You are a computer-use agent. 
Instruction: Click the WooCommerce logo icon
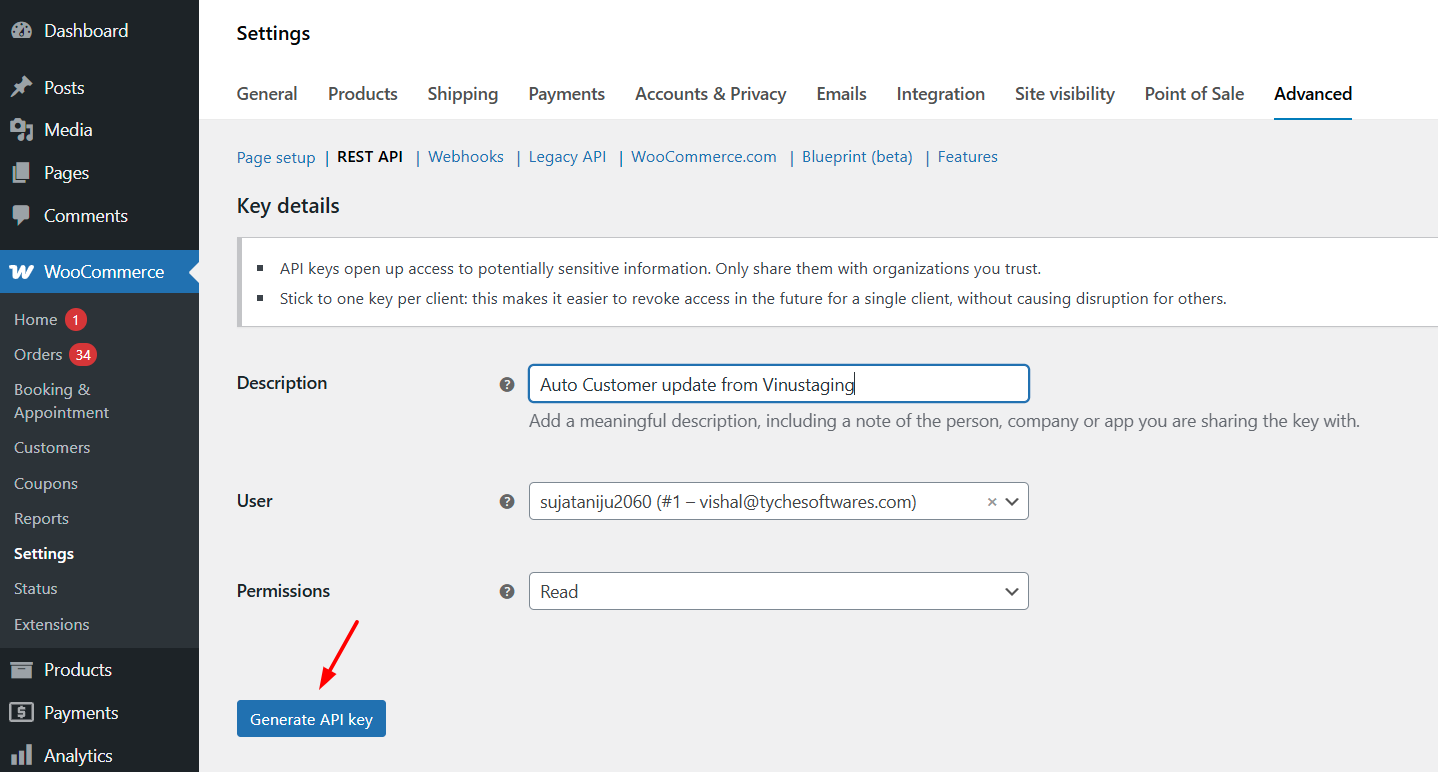tap(21, 272)
